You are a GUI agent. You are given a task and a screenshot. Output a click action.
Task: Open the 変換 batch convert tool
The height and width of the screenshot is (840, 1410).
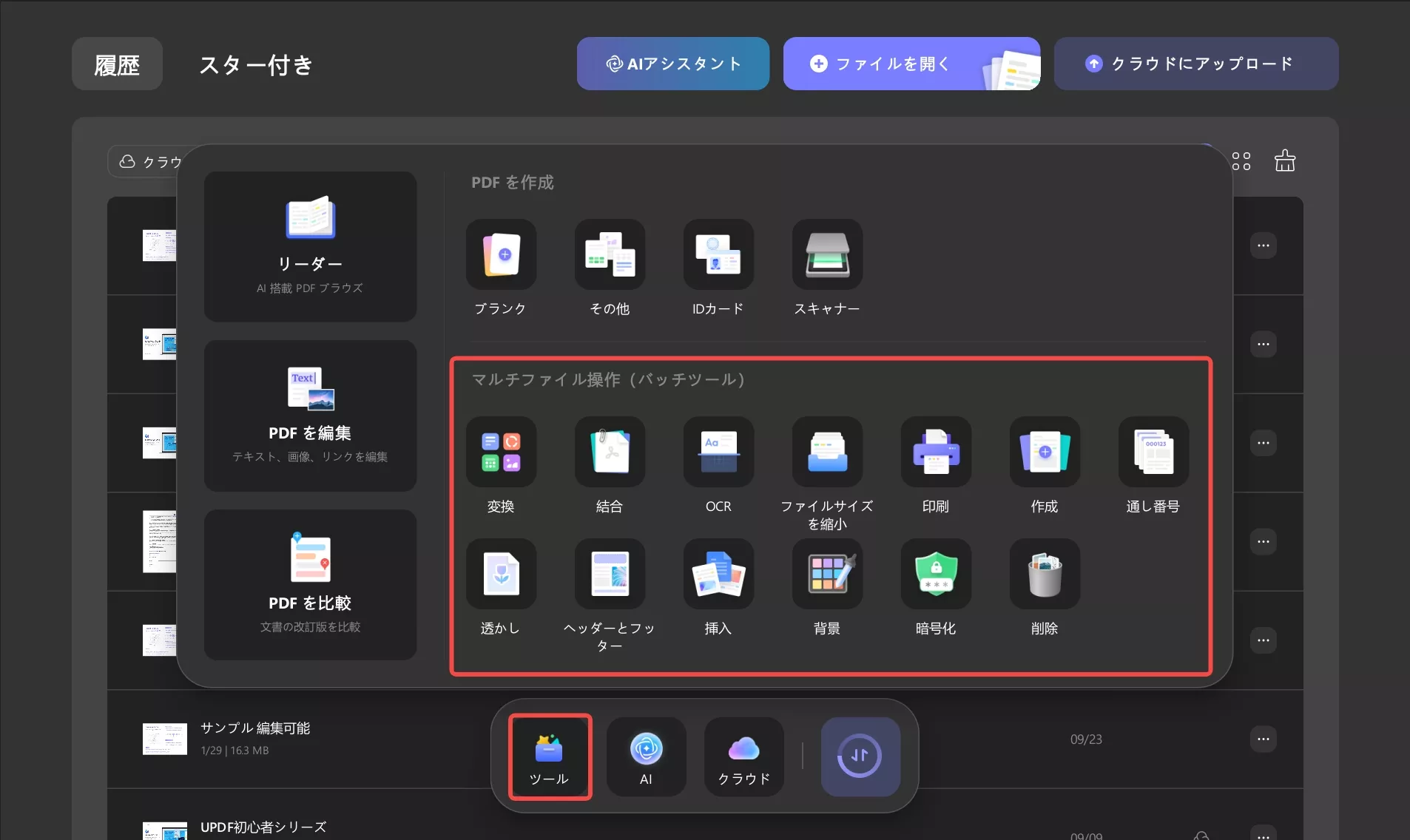click(501, 452)
